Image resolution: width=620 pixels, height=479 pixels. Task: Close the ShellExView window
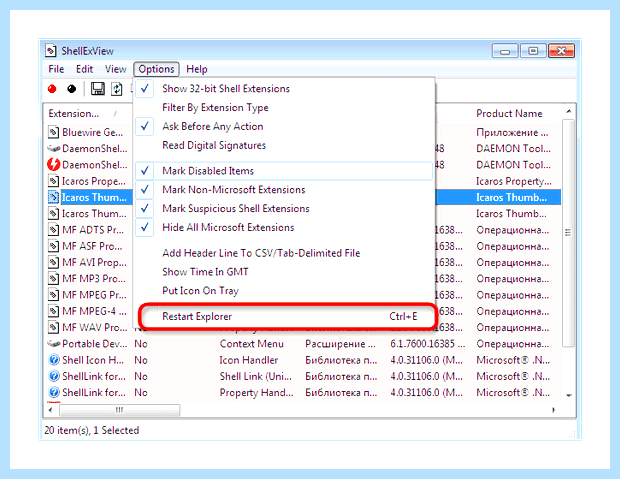coord(561,51)
